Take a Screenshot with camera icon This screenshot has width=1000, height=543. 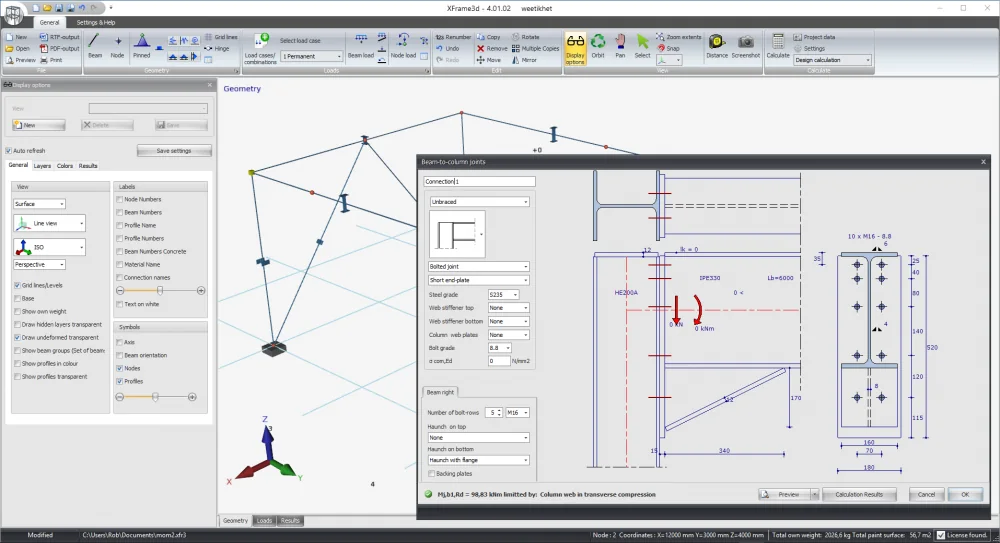click(x=746, y=46)
